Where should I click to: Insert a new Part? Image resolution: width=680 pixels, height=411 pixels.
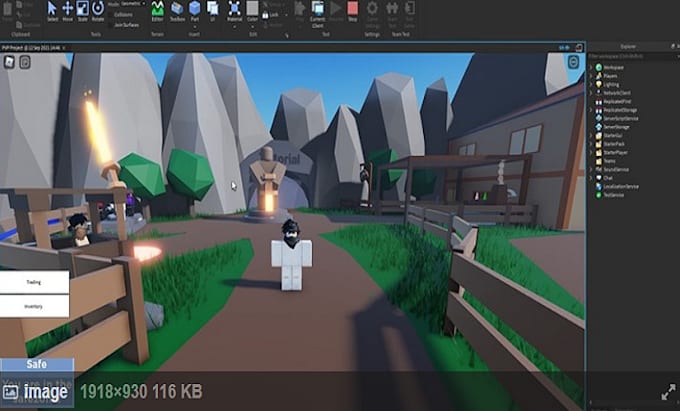click(195, 11)
